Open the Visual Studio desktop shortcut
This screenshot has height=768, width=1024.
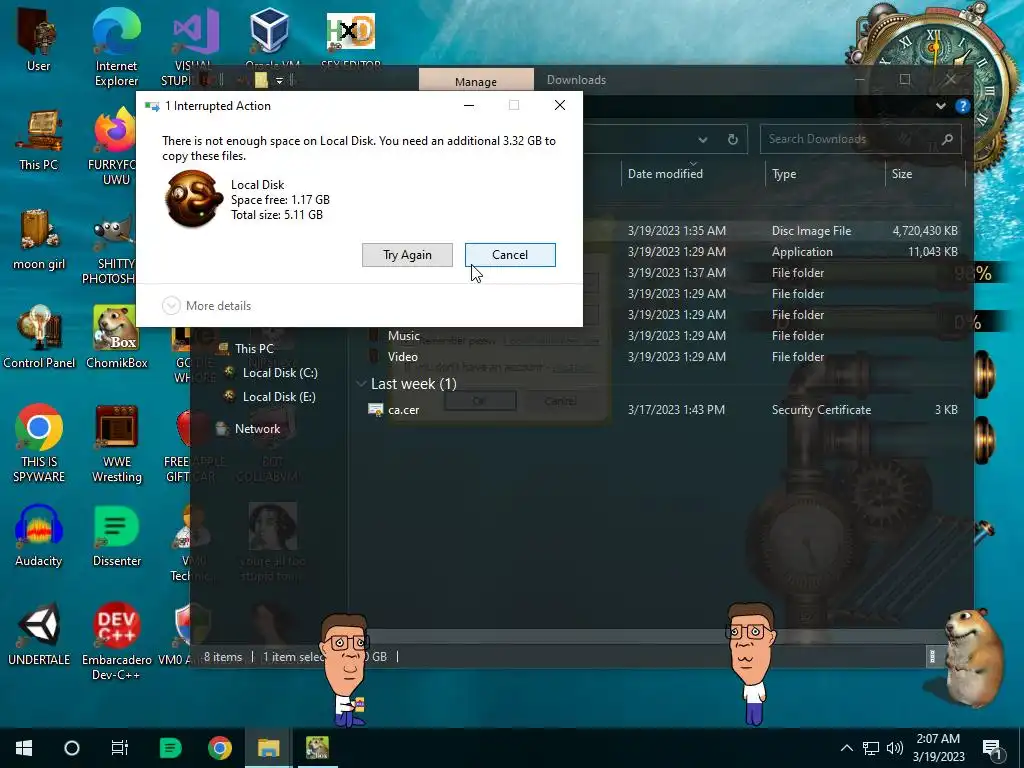(194, 46)
